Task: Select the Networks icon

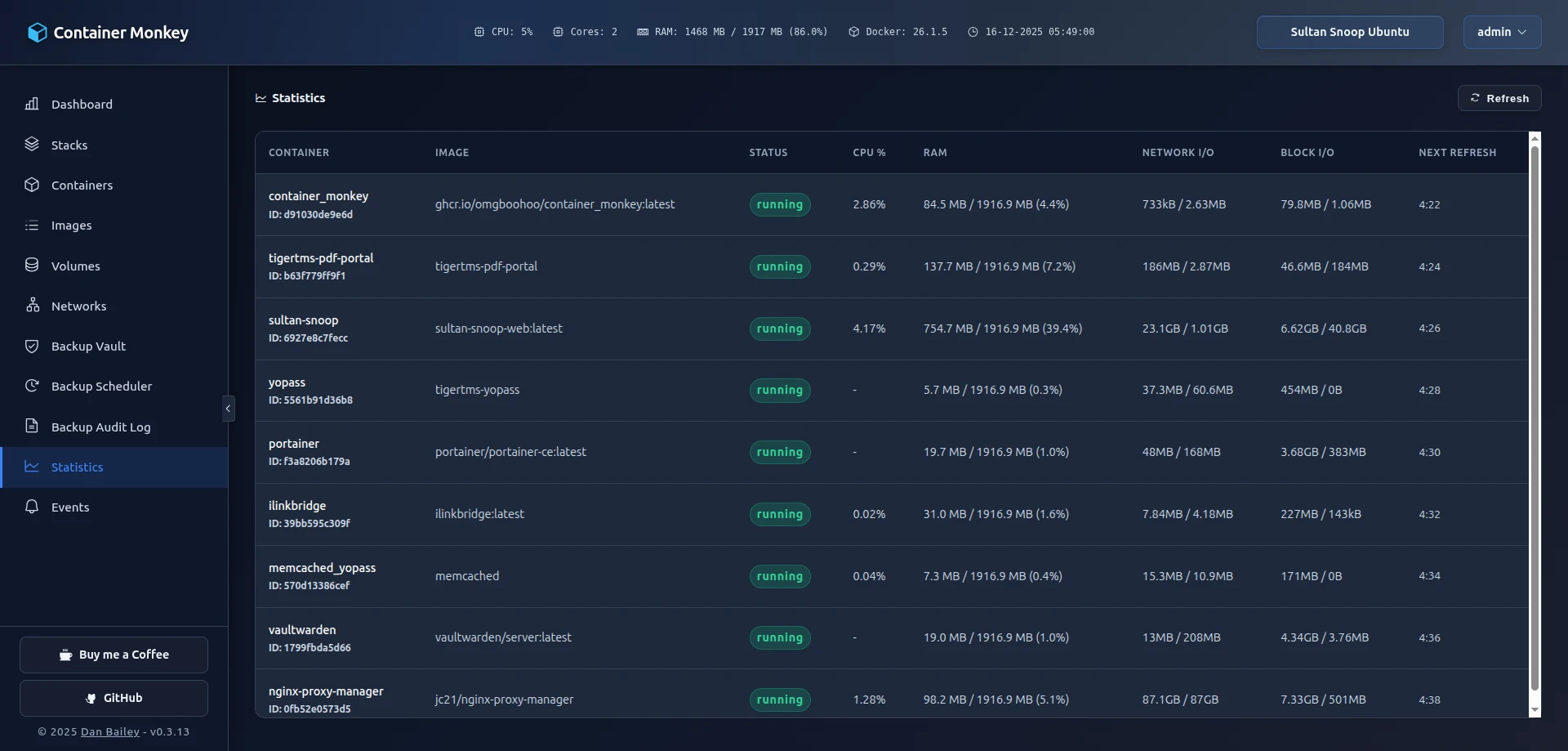Action: [x=32, y=305]
